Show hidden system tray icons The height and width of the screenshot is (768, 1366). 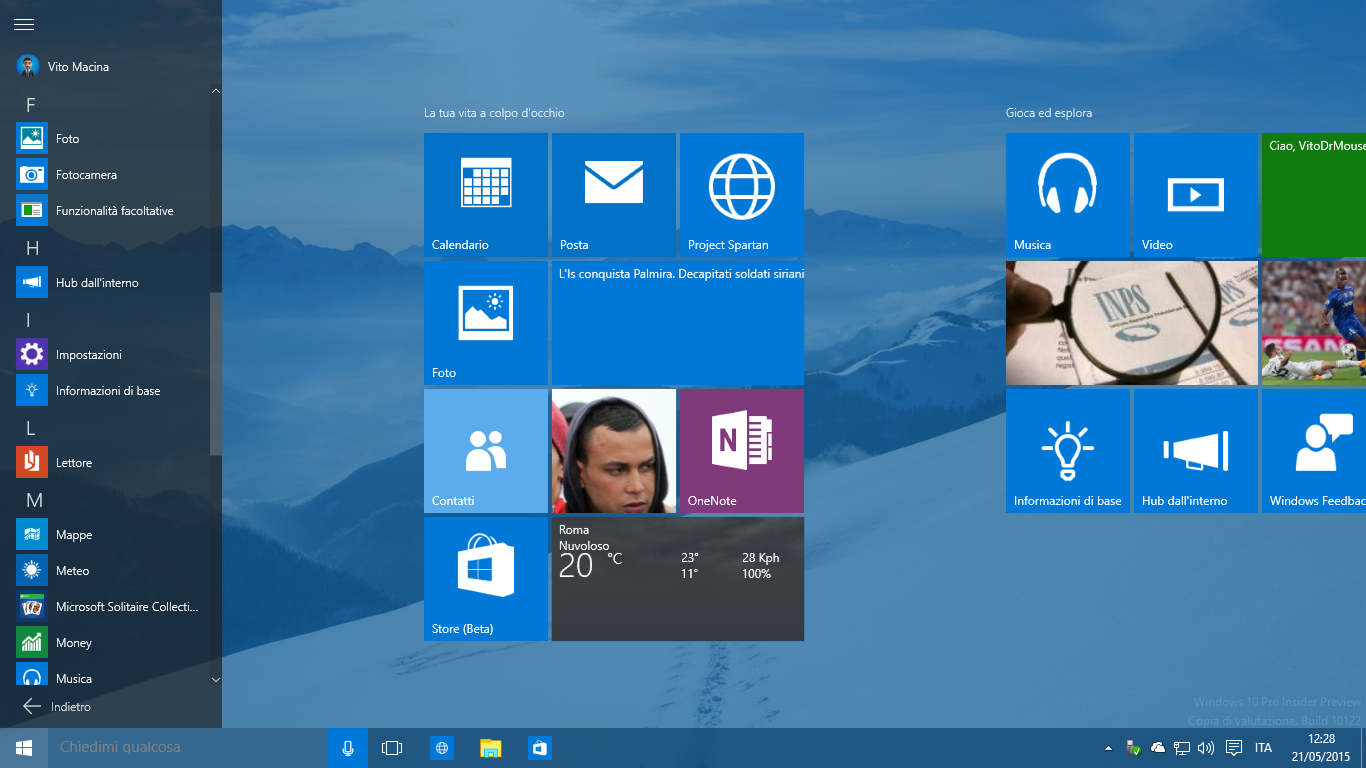(1107, 748)
